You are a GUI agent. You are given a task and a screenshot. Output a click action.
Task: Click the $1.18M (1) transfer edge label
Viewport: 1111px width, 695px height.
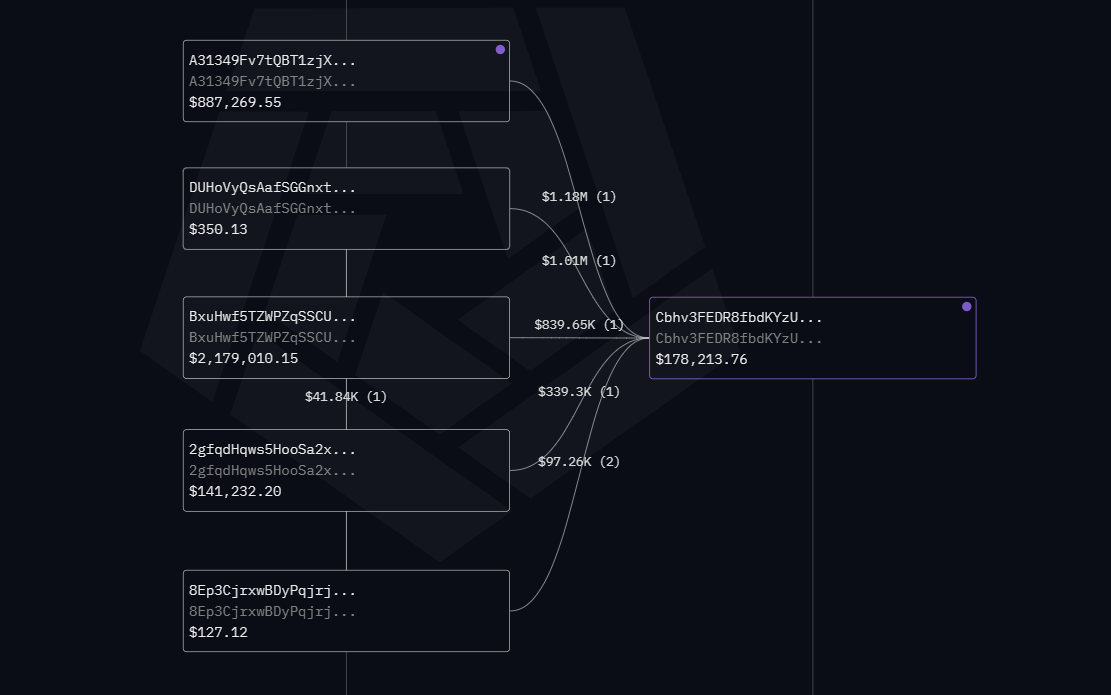(579, 196)
